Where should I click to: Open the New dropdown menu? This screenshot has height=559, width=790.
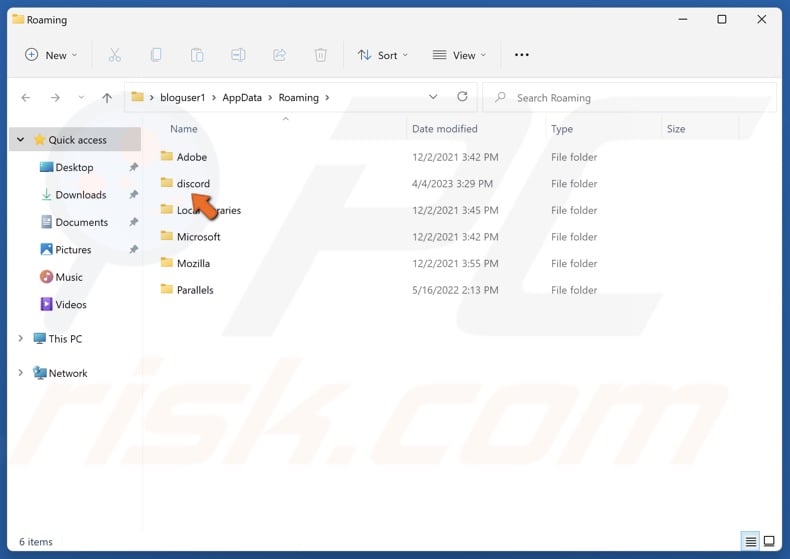point(51,55)
